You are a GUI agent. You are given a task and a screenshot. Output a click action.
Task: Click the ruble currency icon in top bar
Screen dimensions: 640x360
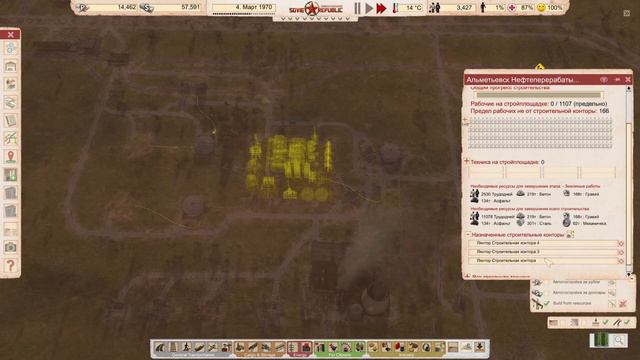pyautogui.click(x=82, y=8)
